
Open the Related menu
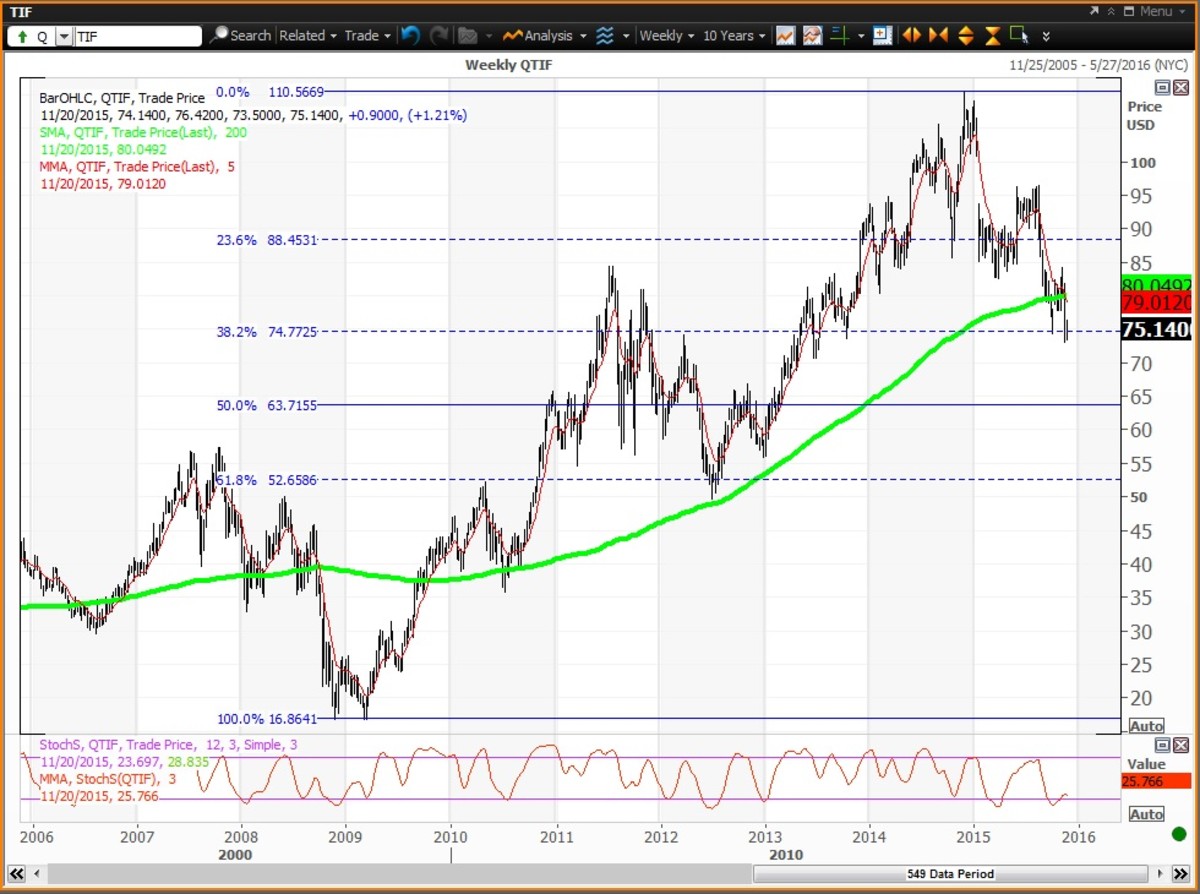click(307, 36)
